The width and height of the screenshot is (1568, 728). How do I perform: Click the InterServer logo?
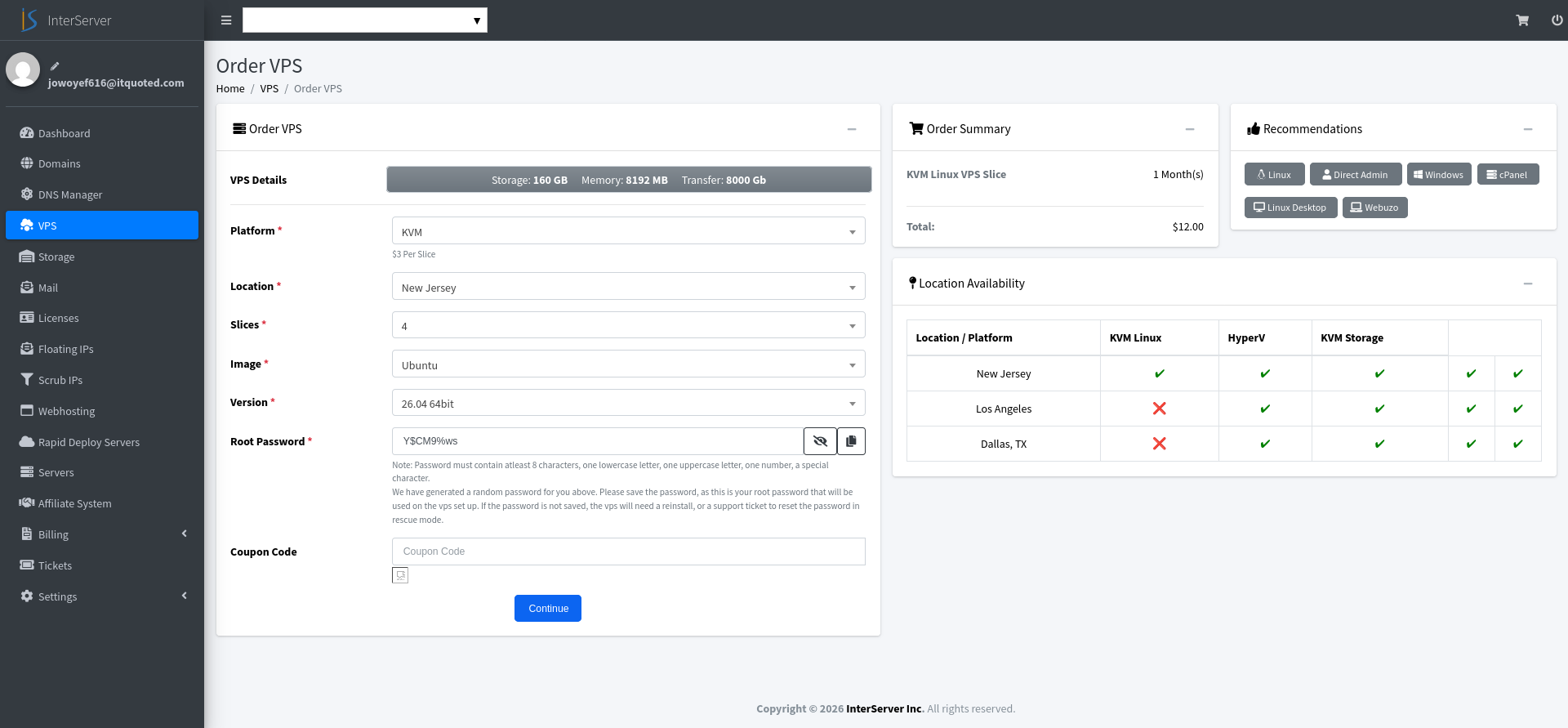point(66,20)
